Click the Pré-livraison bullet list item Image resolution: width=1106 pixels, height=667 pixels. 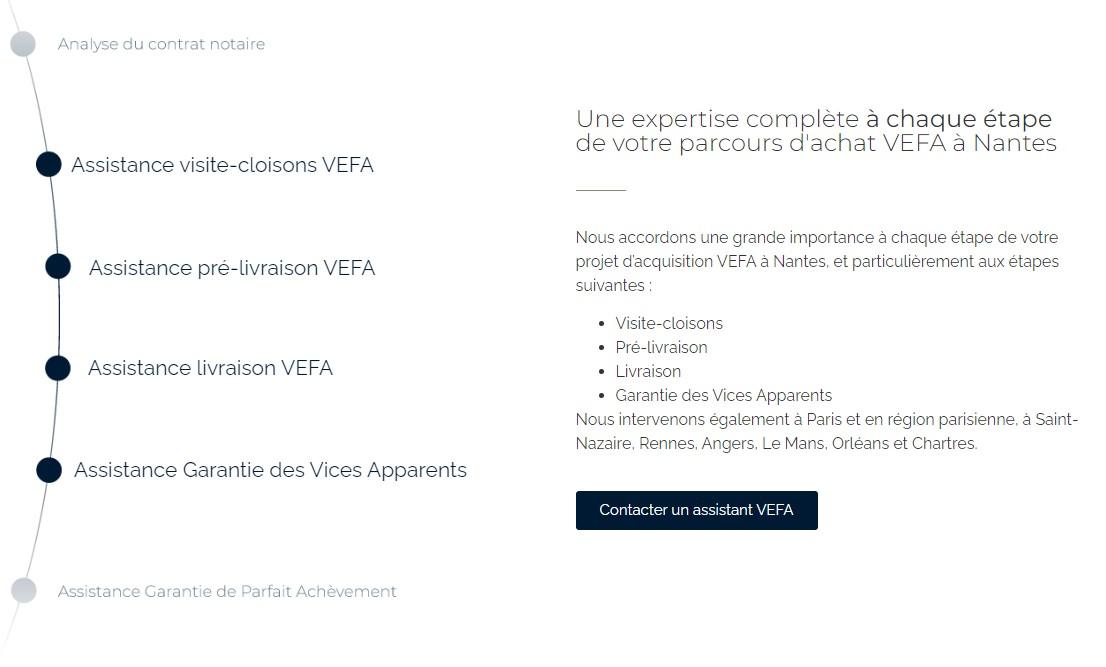661,347
